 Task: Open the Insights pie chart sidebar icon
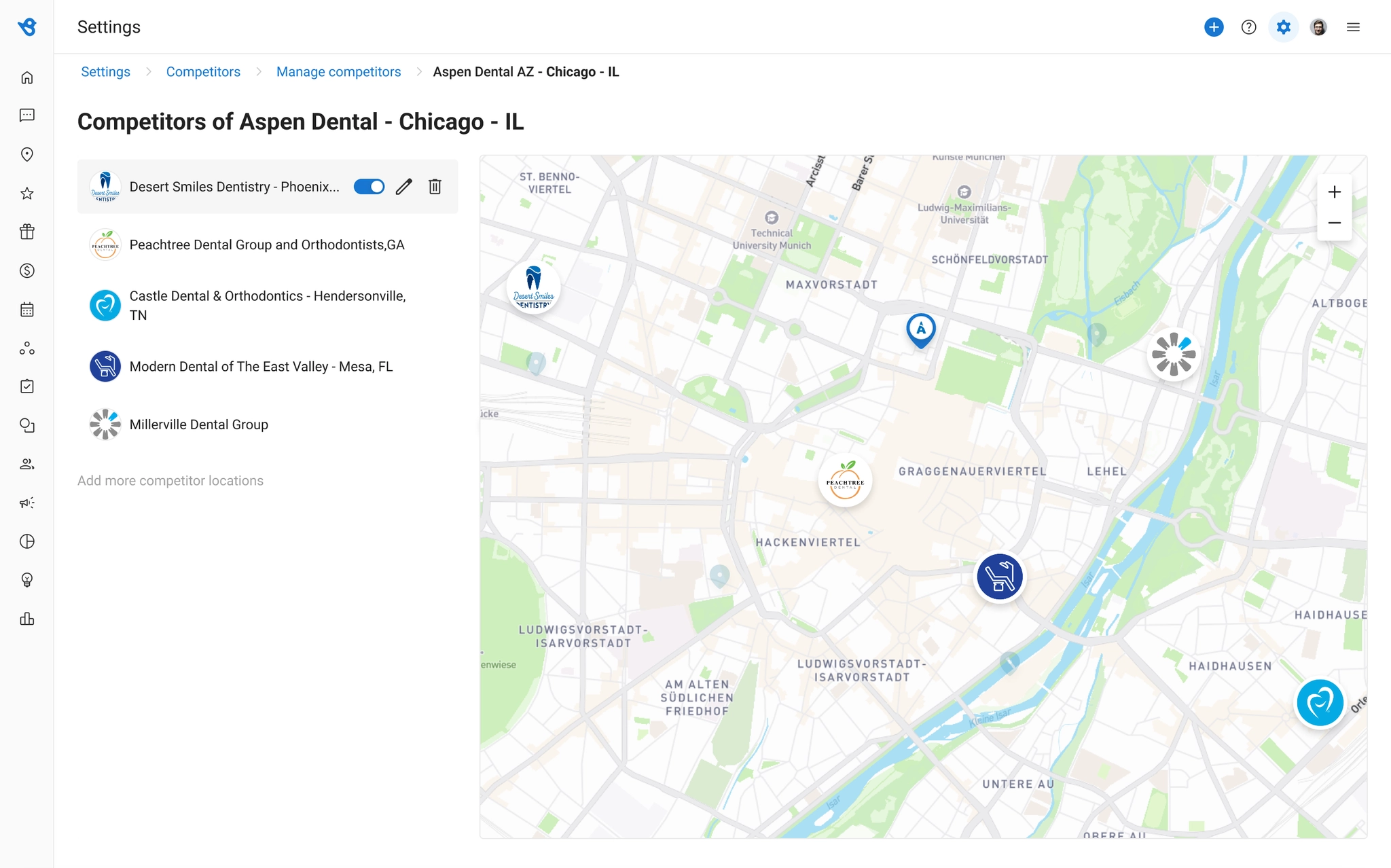27,541
